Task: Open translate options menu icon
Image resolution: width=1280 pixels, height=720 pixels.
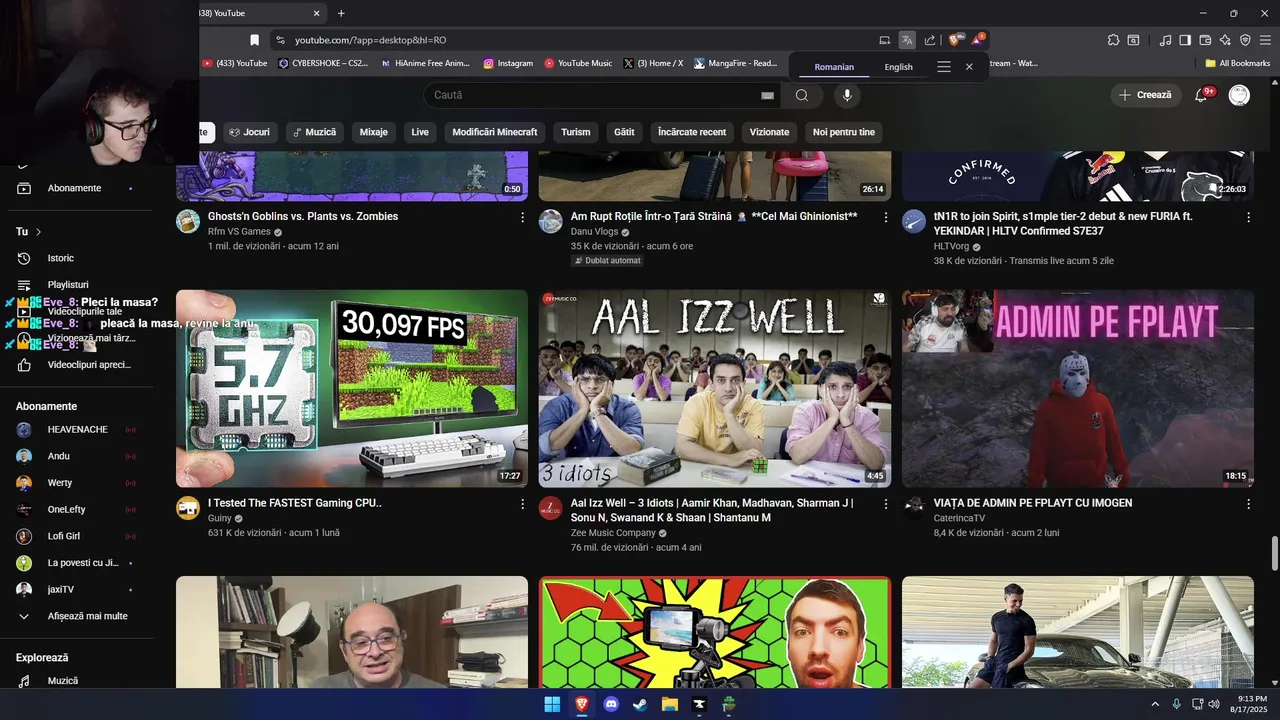Action: tap(944, 67)
